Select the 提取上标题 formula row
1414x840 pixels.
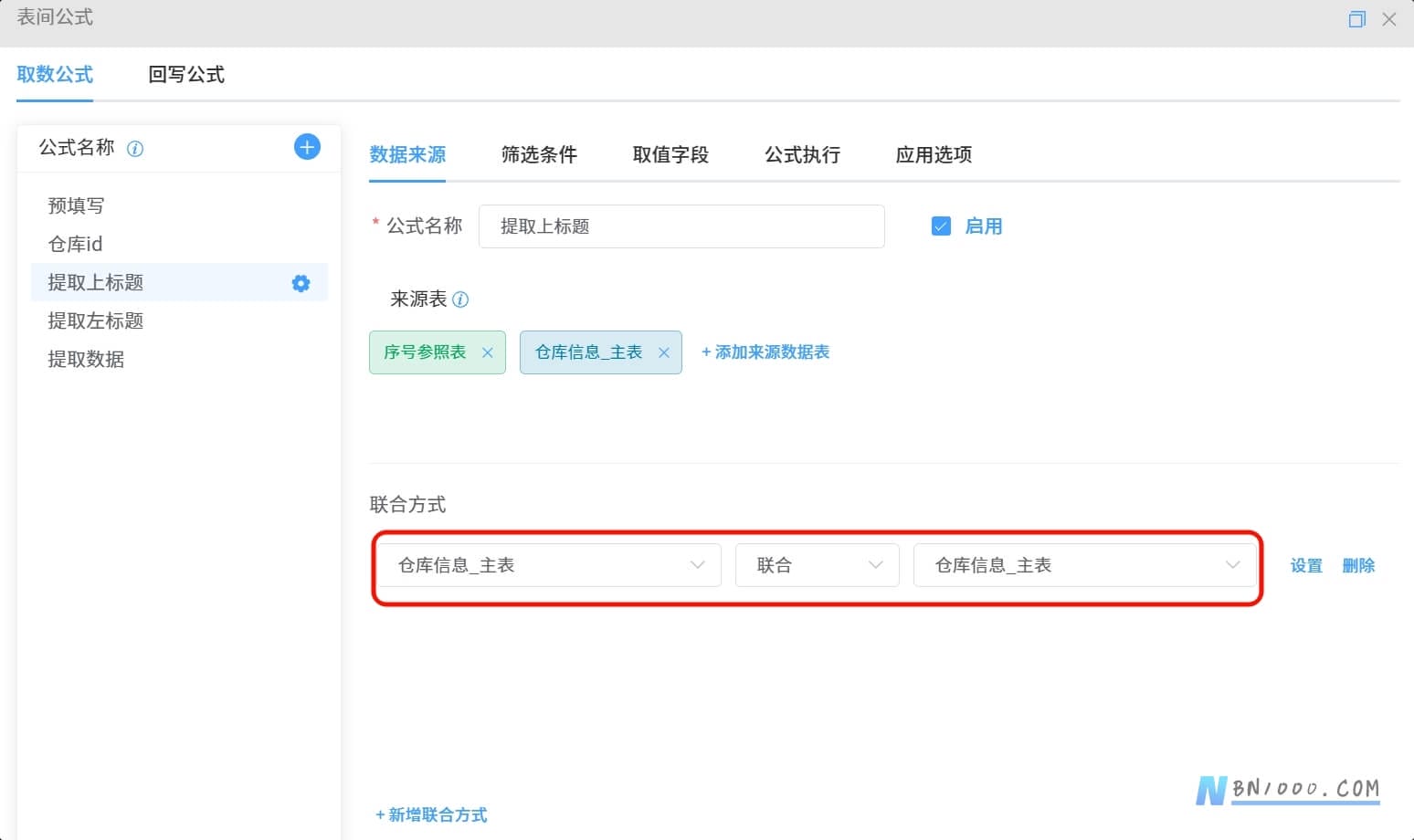point(179,283)
